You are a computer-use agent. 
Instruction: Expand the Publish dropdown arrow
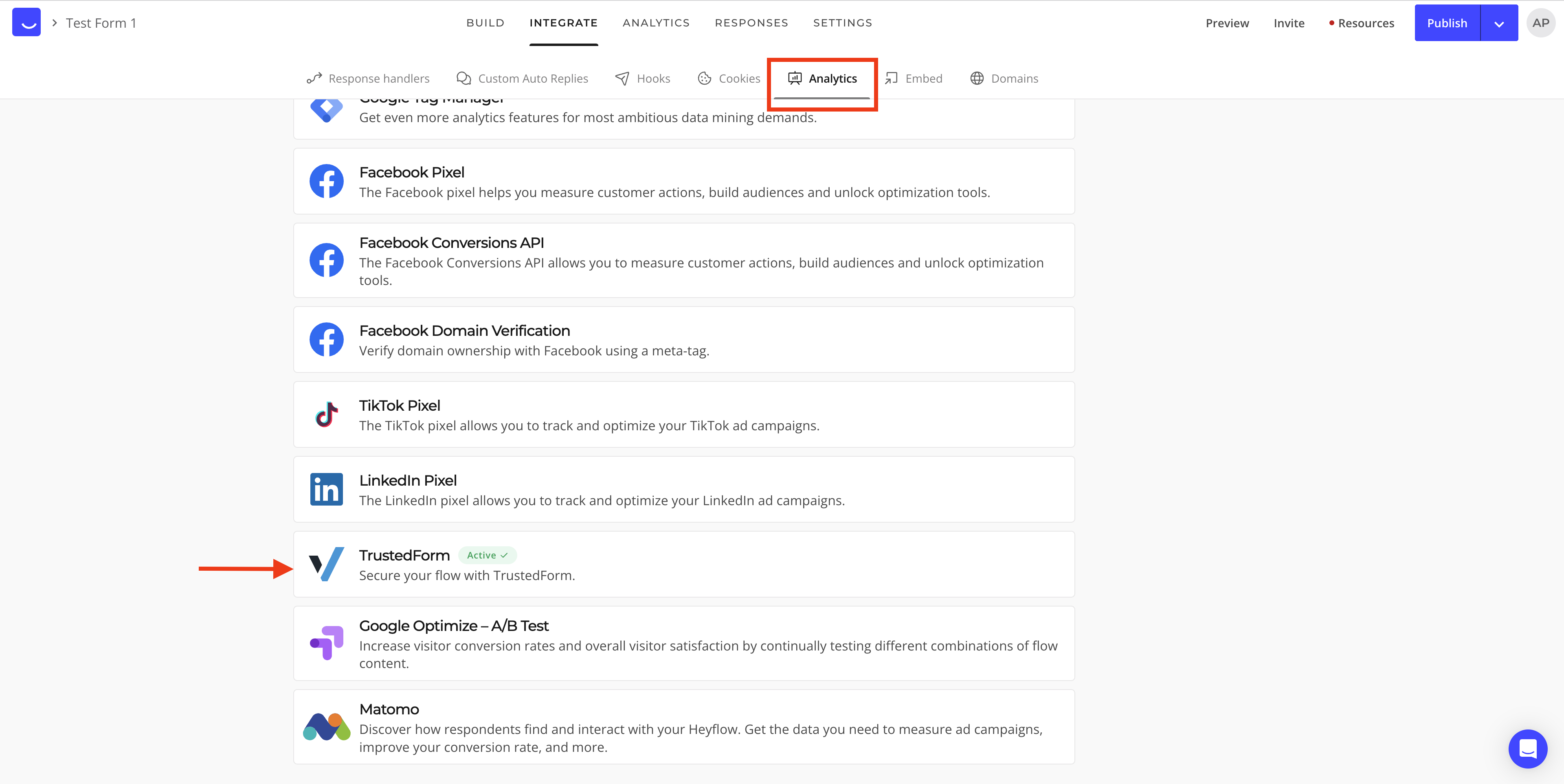1499,23
